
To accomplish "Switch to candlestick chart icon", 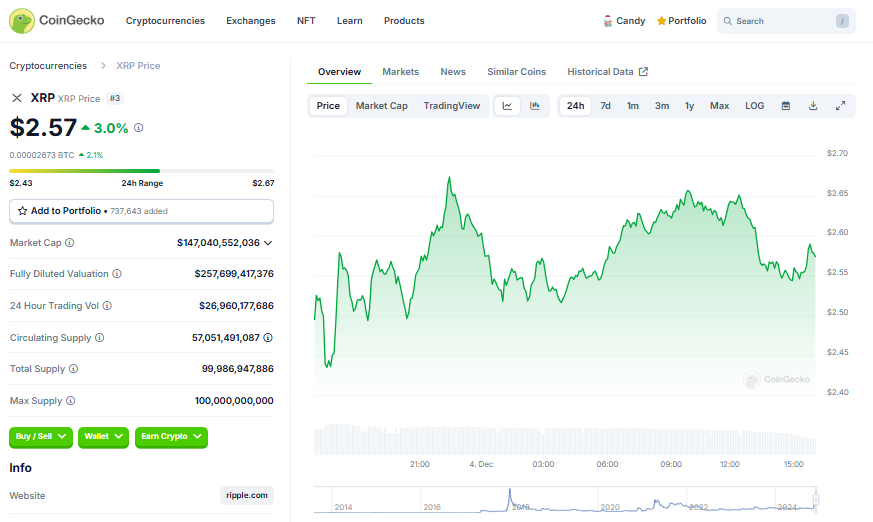I will 534,106.
